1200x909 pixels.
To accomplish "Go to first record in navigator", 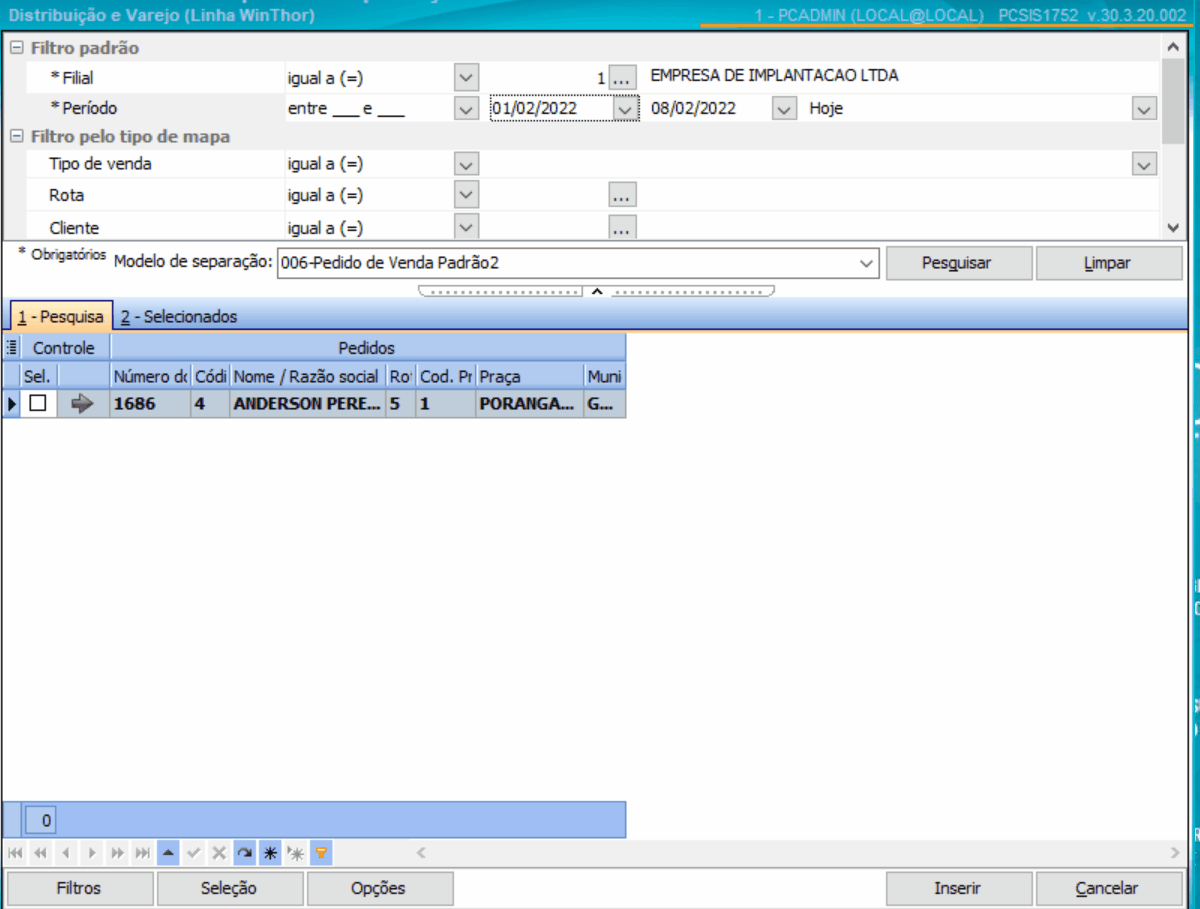I will [x=15, y=854].
